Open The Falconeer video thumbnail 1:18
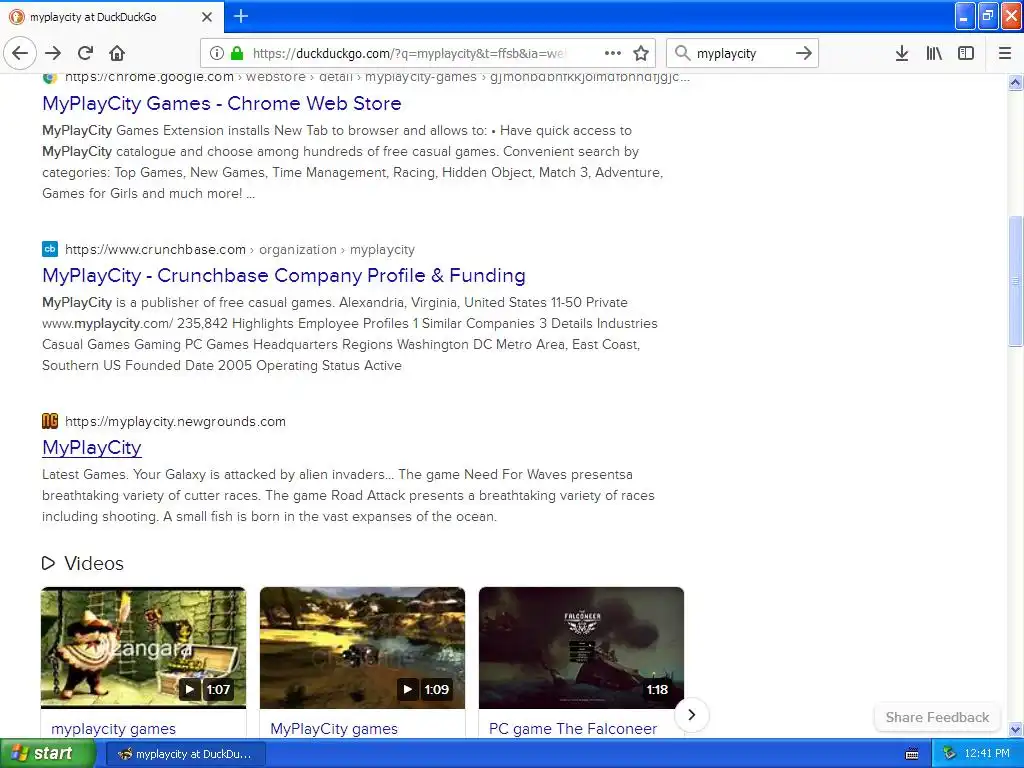Viewport: 1024px width, 768px height. coord(581,647)
